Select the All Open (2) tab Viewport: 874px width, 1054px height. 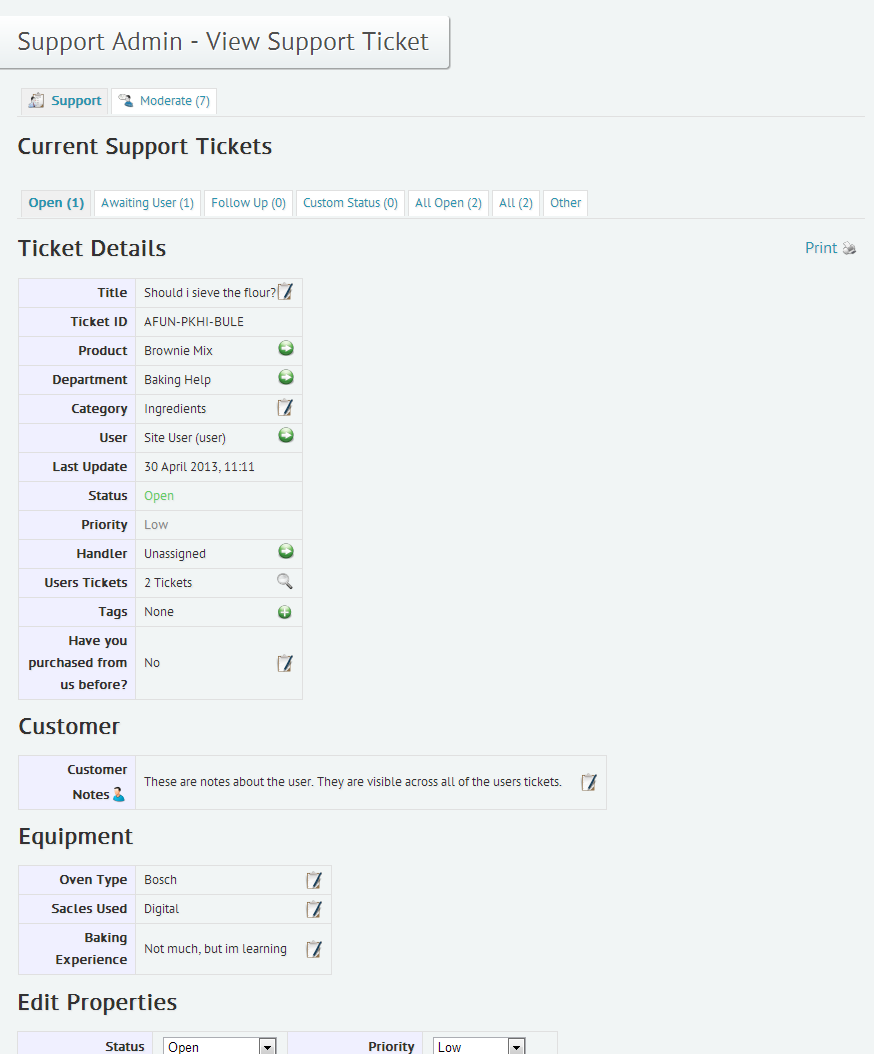tap(448, 203)
